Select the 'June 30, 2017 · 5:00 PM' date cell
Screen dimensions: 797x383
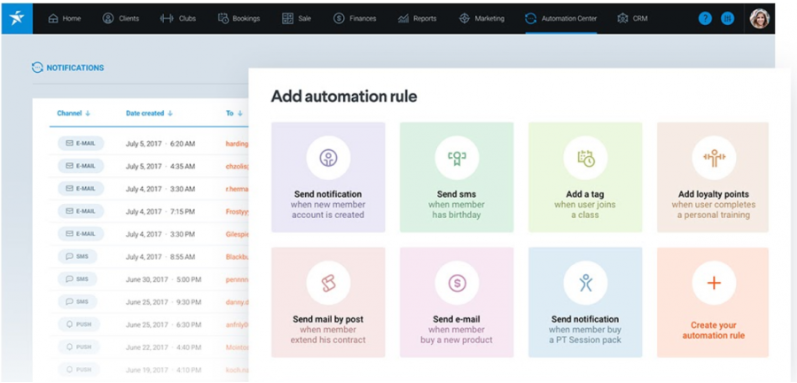tap(163, 279)
